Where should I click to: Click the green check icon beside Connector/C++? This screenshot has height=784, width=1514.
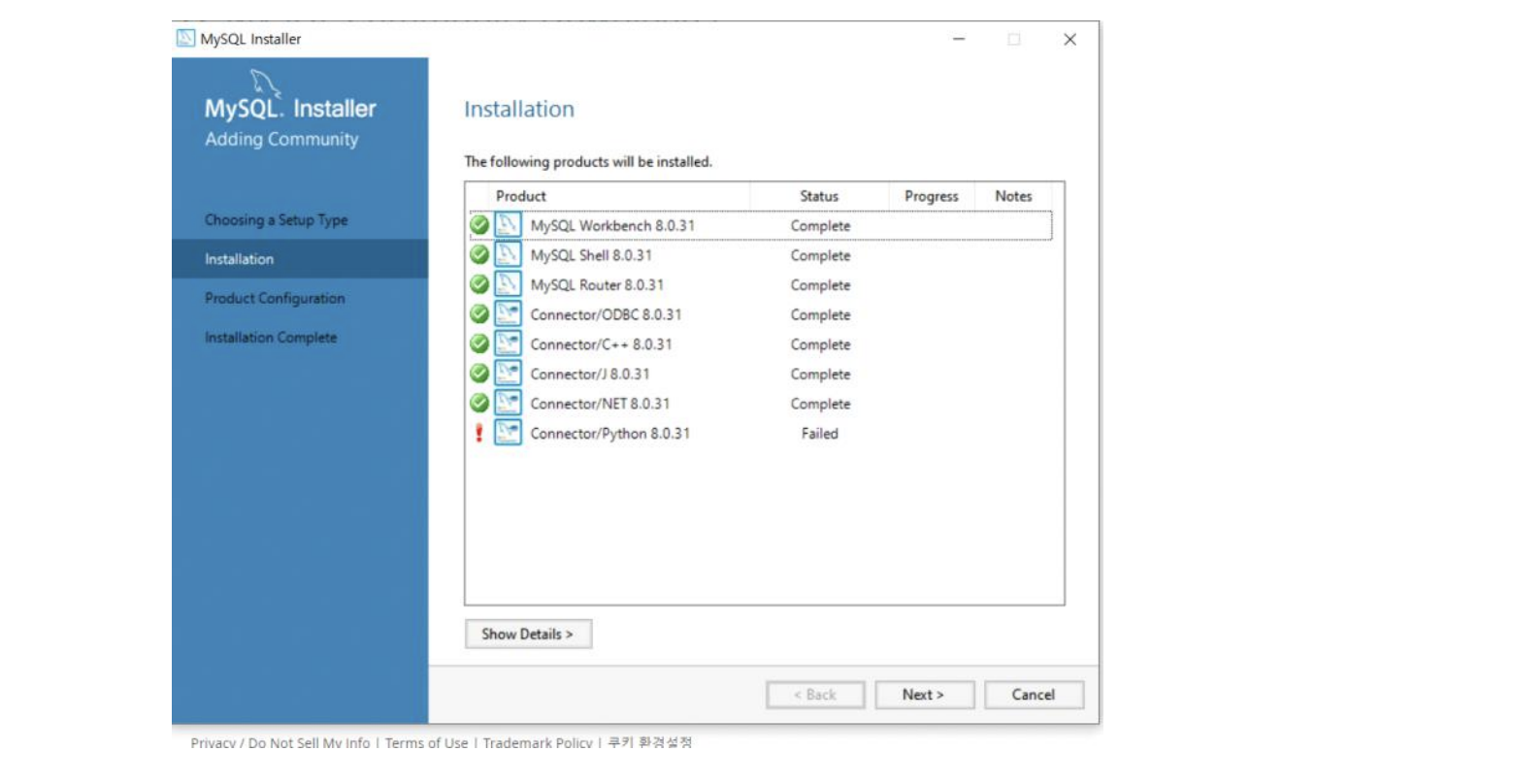[x=479, y=343]
